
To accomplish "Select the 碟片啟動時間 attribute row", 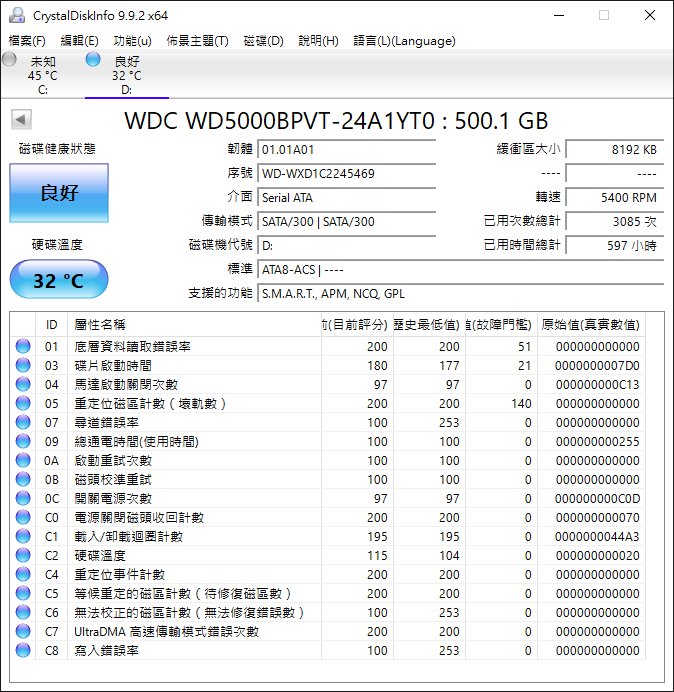I will pyautogui.click(x=328, y=365).
